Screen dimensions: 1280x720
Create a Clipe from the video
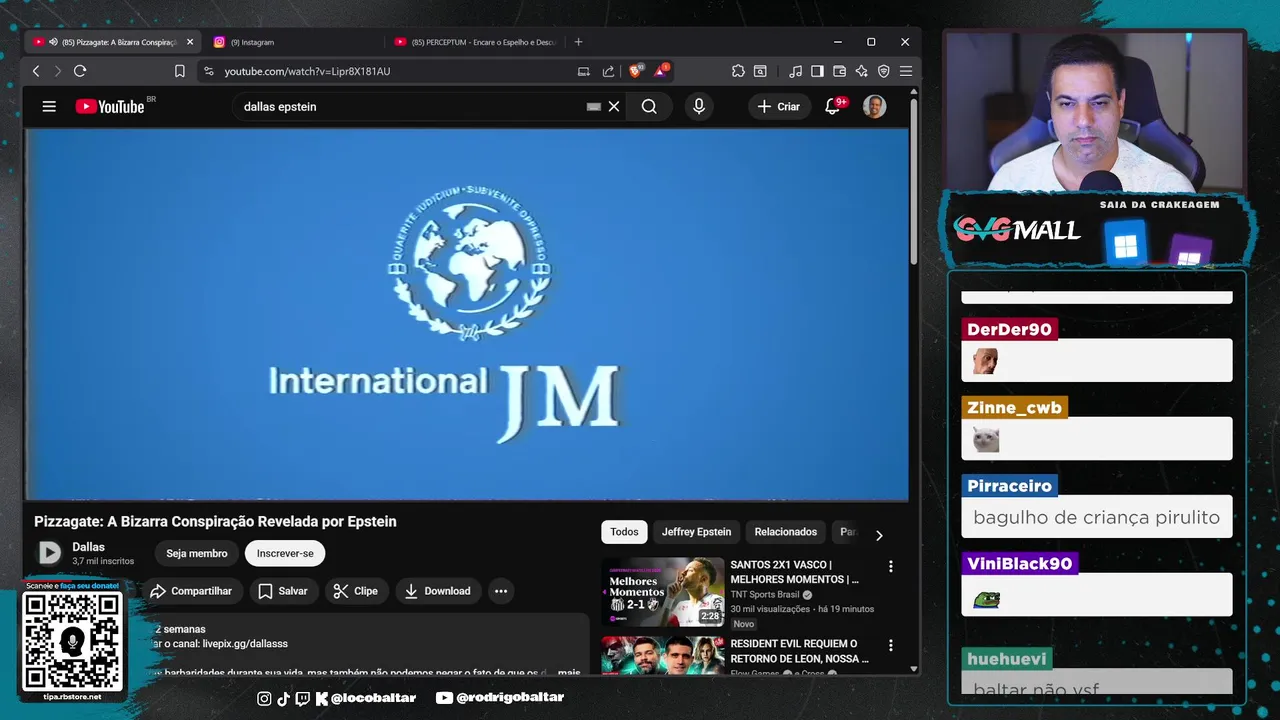356,591
